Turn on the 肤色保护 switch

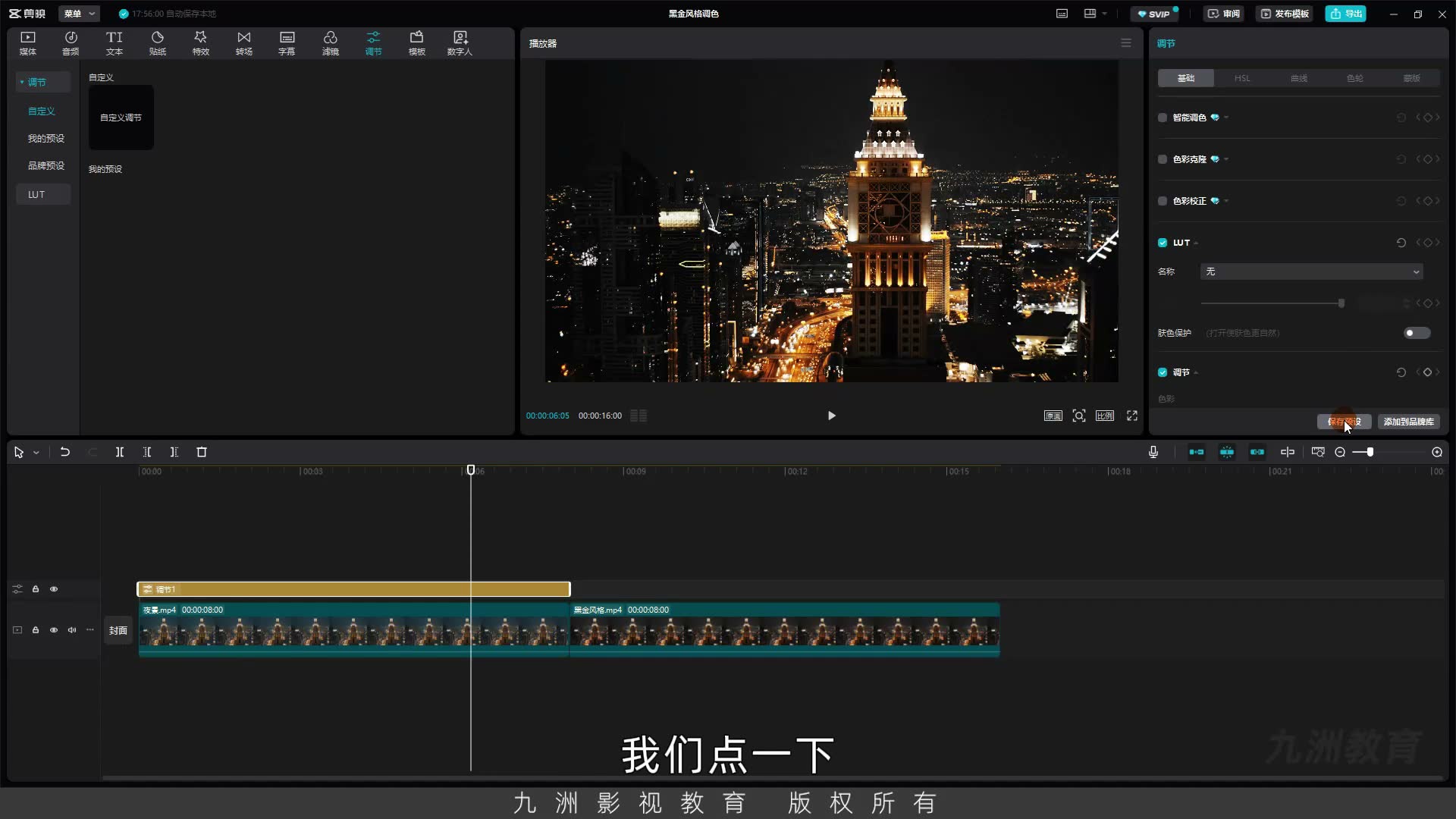[1417, 333]
